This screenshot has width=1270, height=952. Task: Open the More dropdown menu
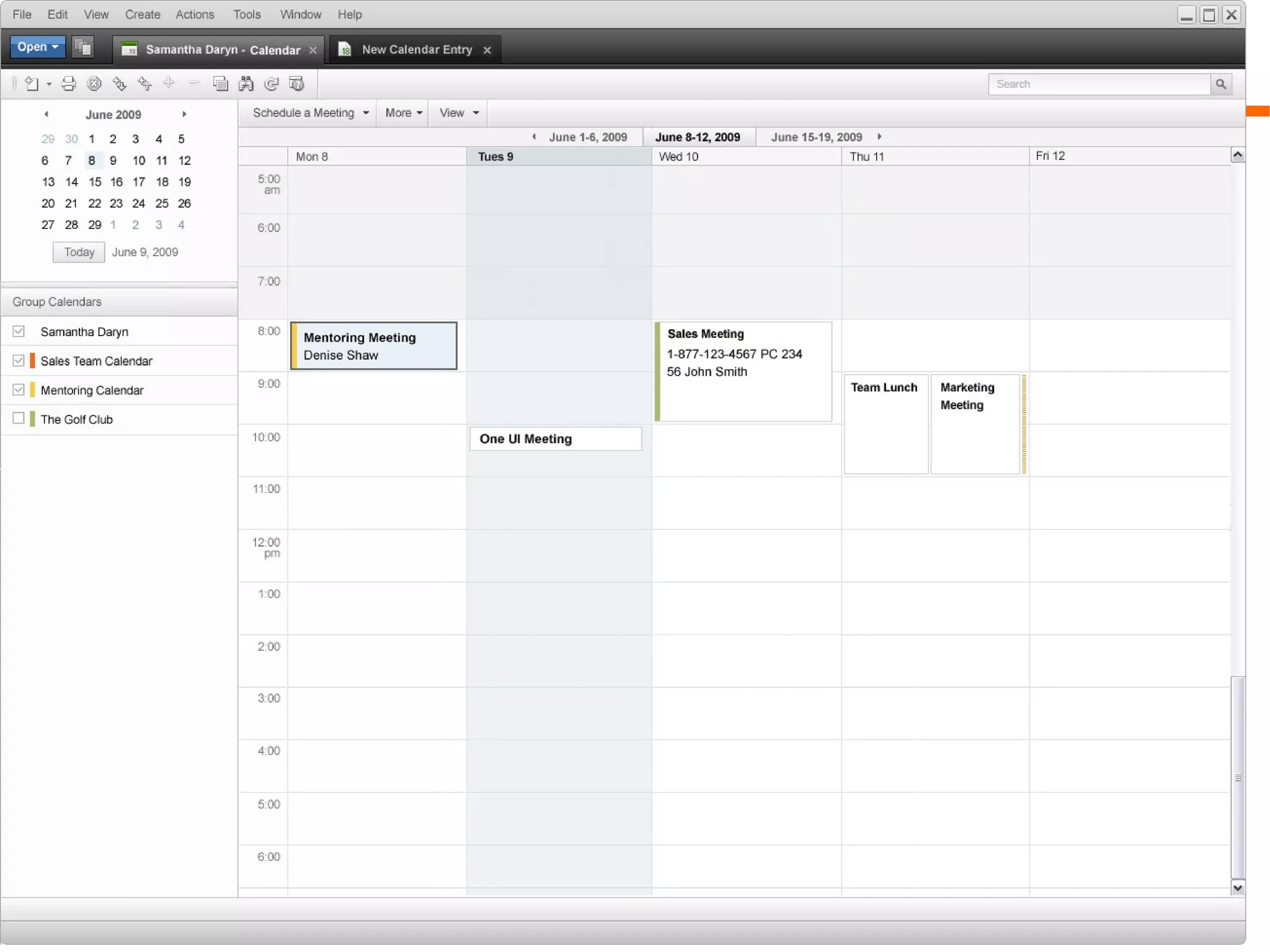coord(403,113)
